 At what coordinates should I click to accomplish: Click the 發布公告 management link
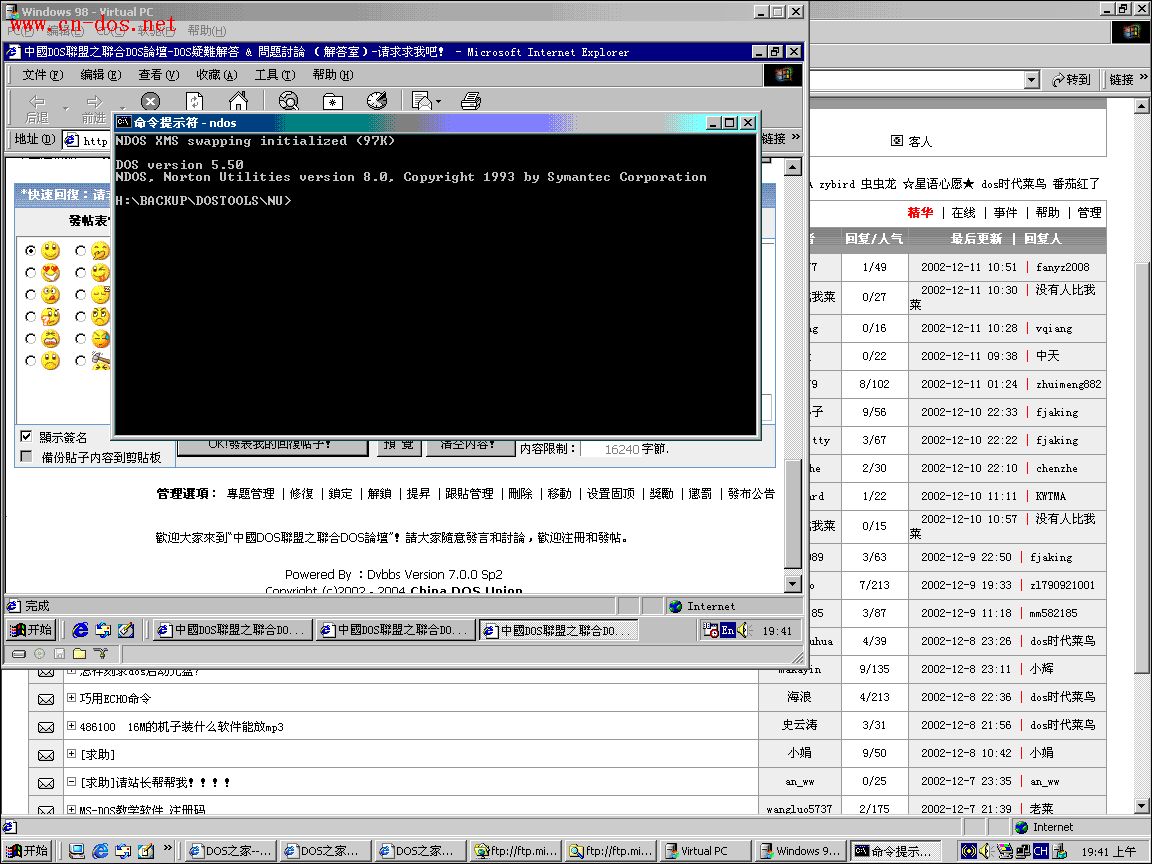(751, 494)
